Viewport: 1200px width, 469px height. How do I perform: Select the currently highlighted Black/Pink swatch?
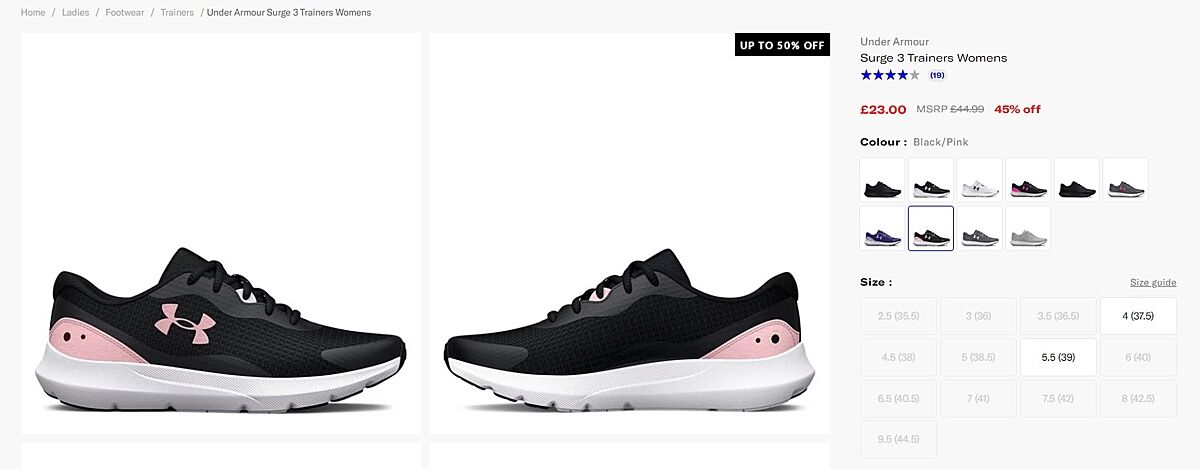click(931, 228)
